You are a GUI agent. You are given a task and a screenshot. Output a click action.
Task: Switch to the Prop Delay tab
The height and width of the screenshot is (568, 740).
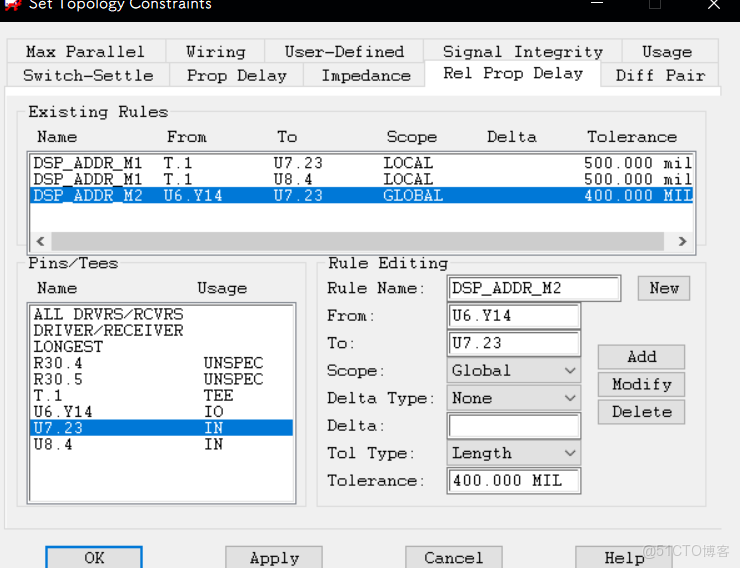pos(236,75)
